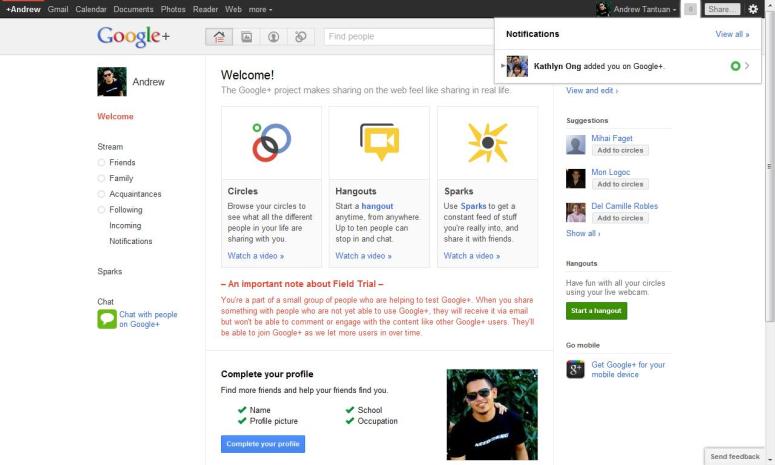
Task: Click the Del Camille Robles name link
Action: (x=624, y=206)
